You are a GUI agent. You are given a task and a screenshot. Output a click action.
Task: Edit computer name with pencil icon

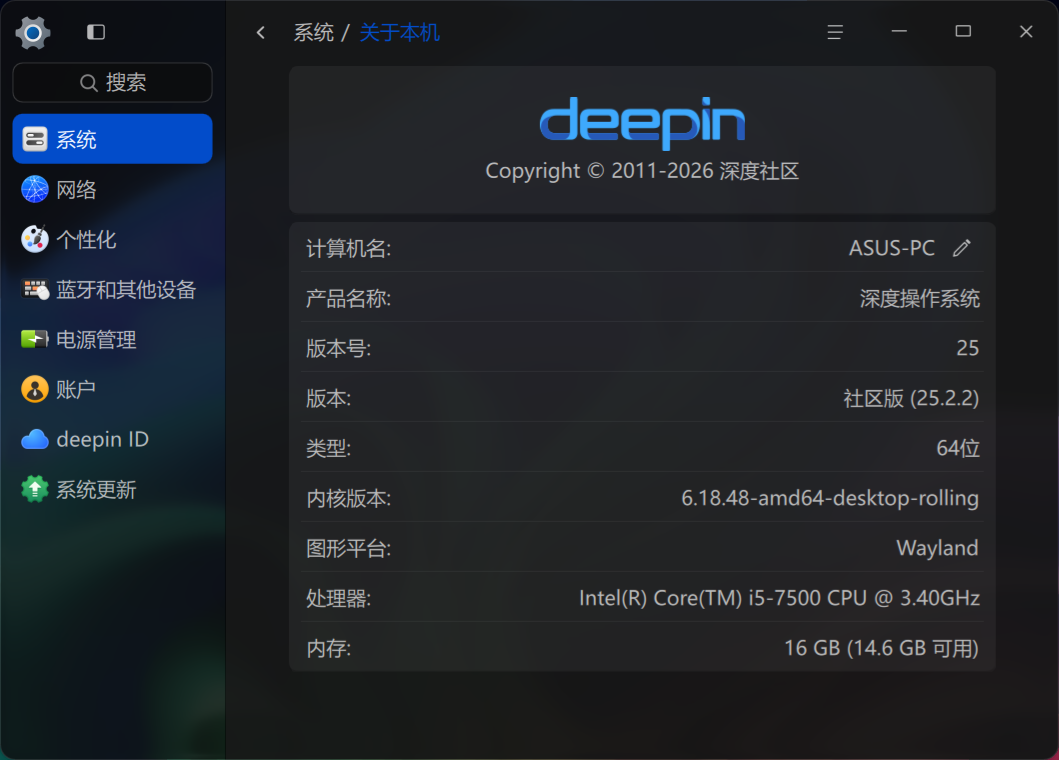click(962, 248)
